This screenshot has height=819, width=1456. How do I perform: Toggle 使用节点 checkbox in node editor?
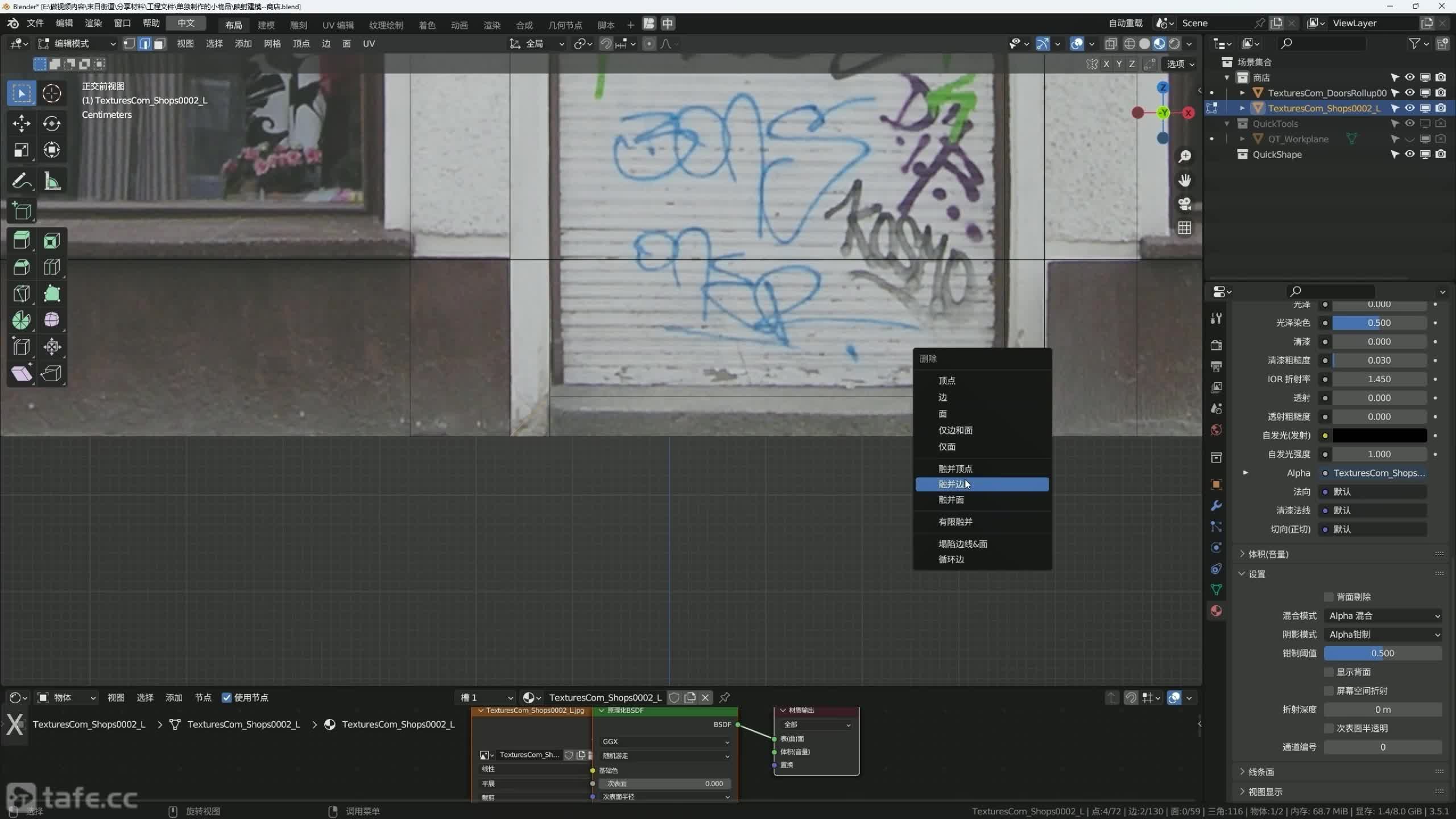[x=226, y=698]
